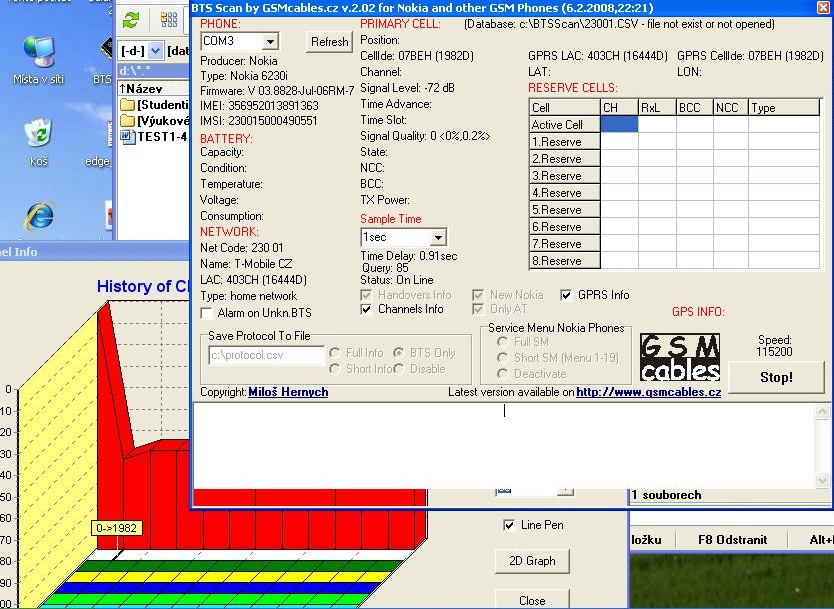Uncheck the Channels Info checkbox
Image resolution: width=834 pixels, height=609 pixels.
[x=366, y=309]
